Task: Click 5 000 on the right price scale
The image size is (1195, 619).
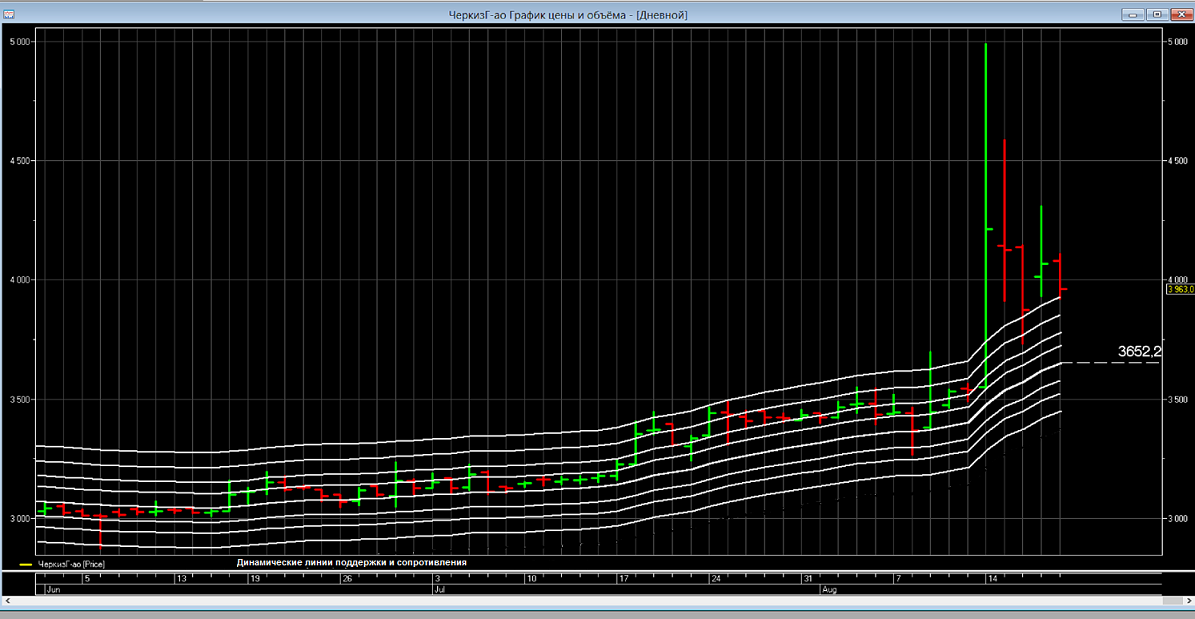Action: (1177, 42)
